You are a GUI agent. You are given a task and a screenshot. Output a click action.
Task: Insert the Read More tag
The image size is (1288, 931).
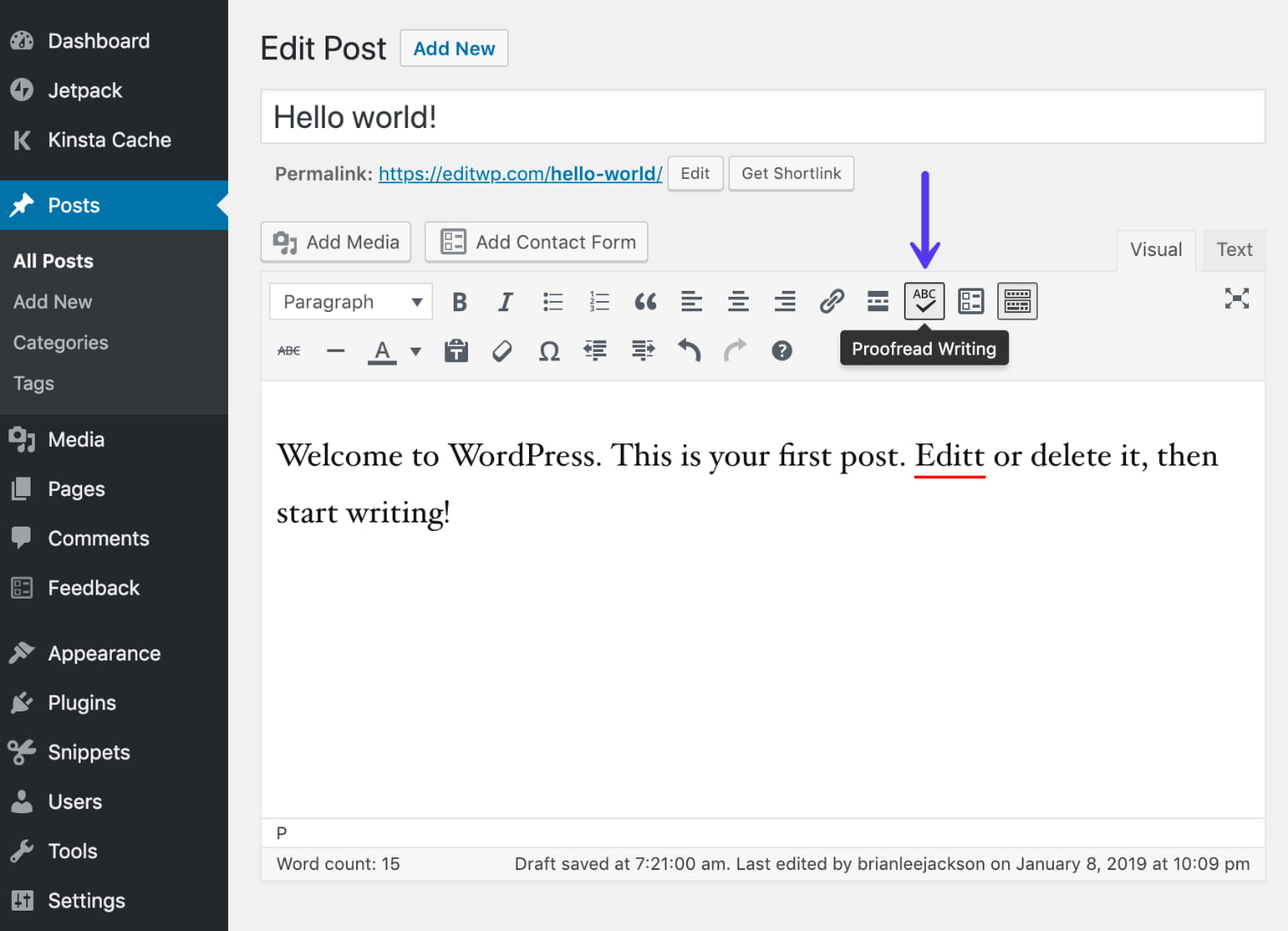tap(878, 301)
